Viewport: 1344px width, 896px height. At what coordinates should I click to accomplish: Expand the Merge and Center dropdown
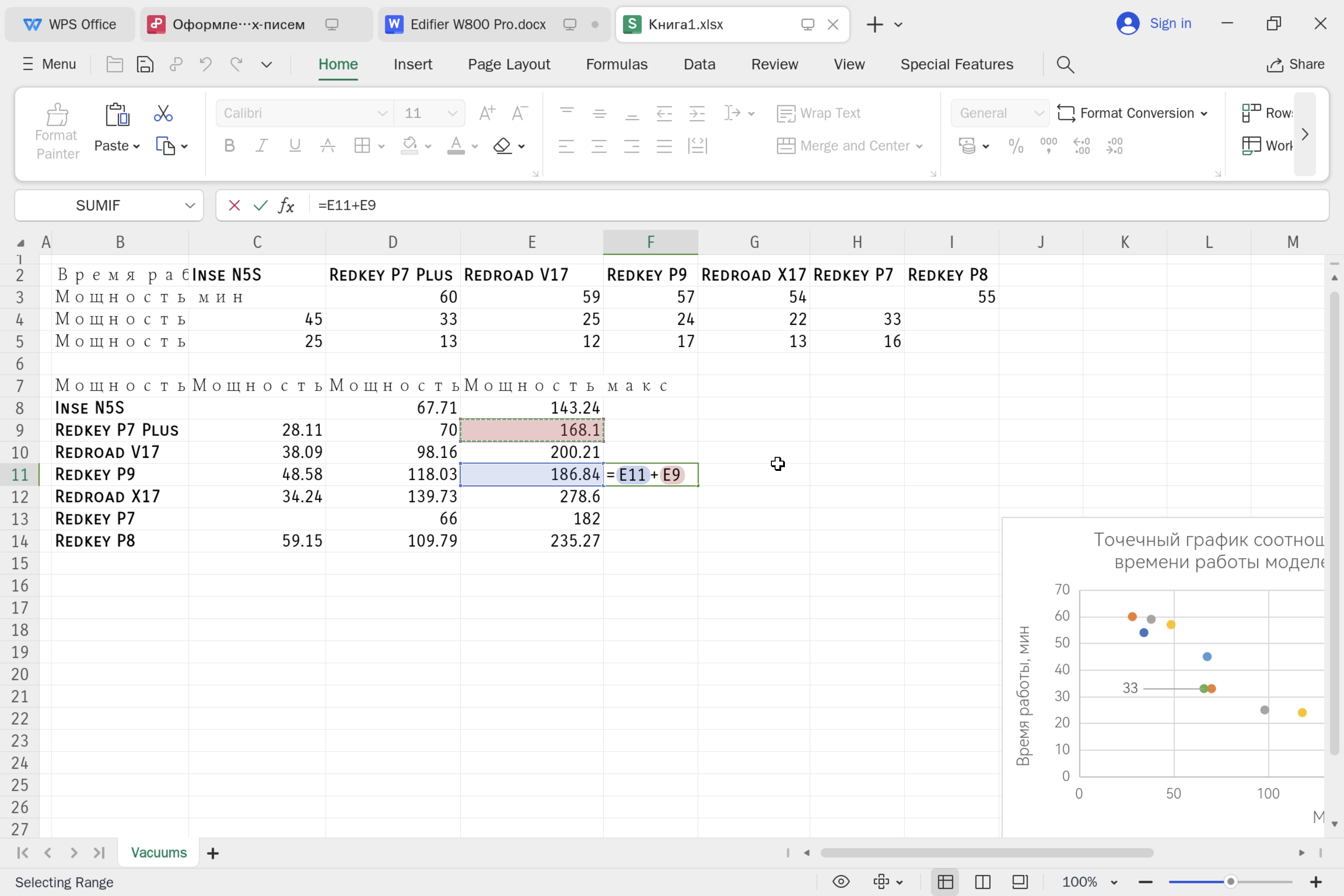click(x=919, y=147)
